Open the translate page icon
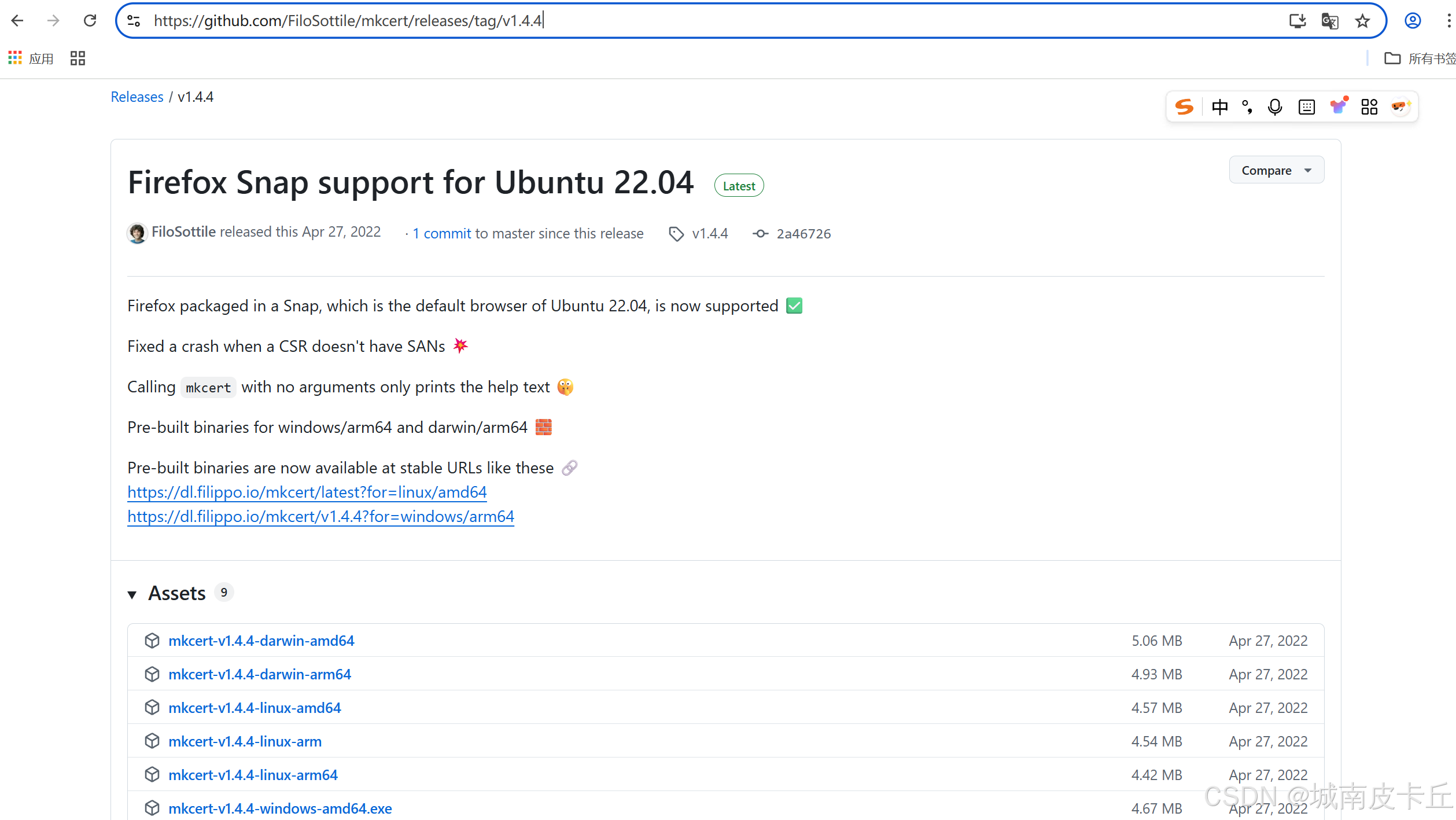 coord(1330,21)
